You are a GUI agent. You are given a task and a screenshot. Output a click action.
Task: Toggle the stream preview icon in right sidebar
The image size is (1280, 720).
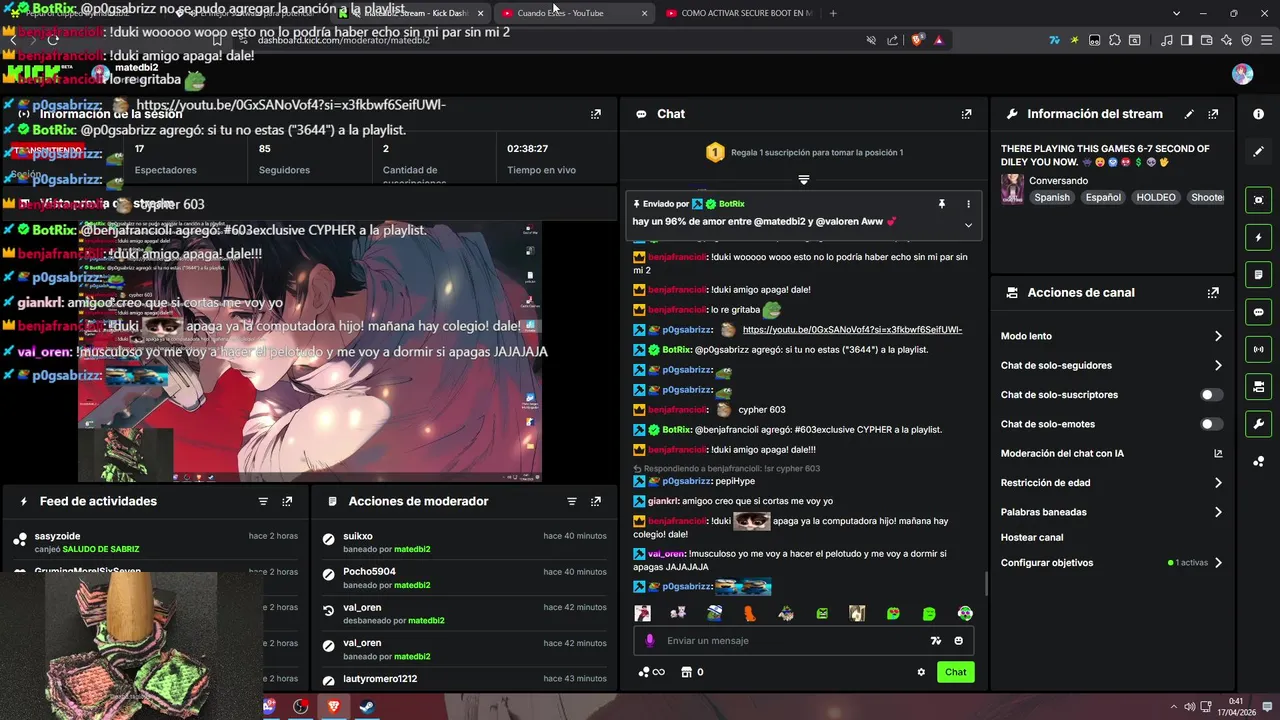[x=1259, y=200]
